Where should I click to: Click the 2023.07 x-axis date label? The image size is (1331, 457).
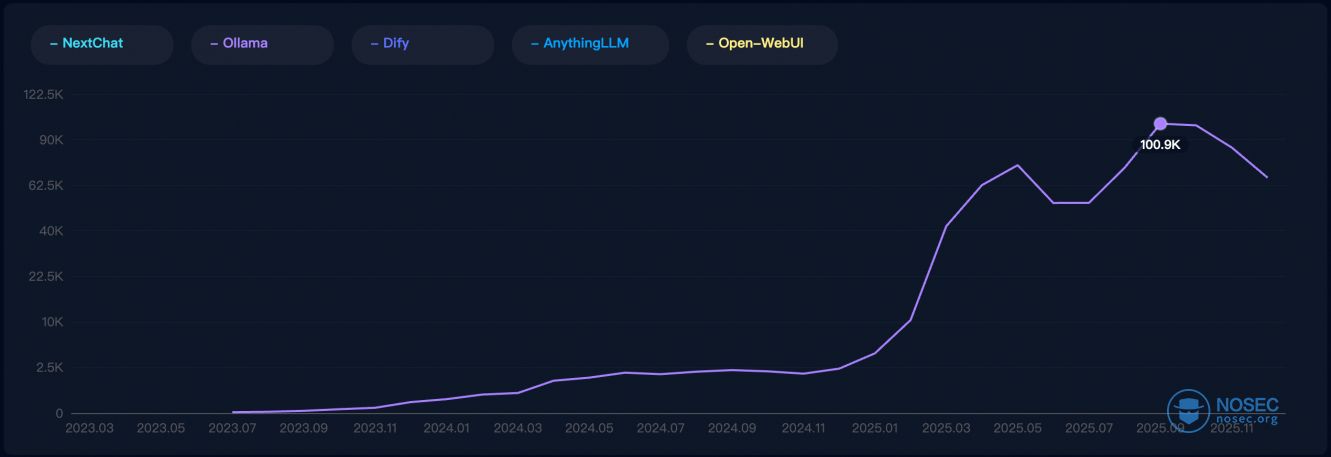[x=233, y=428]
